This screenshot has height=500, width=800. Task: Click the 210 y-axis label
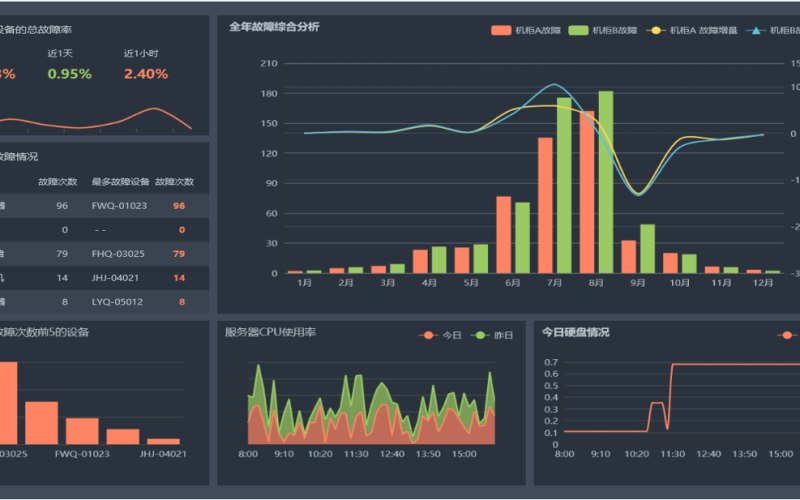pos(269,64)
